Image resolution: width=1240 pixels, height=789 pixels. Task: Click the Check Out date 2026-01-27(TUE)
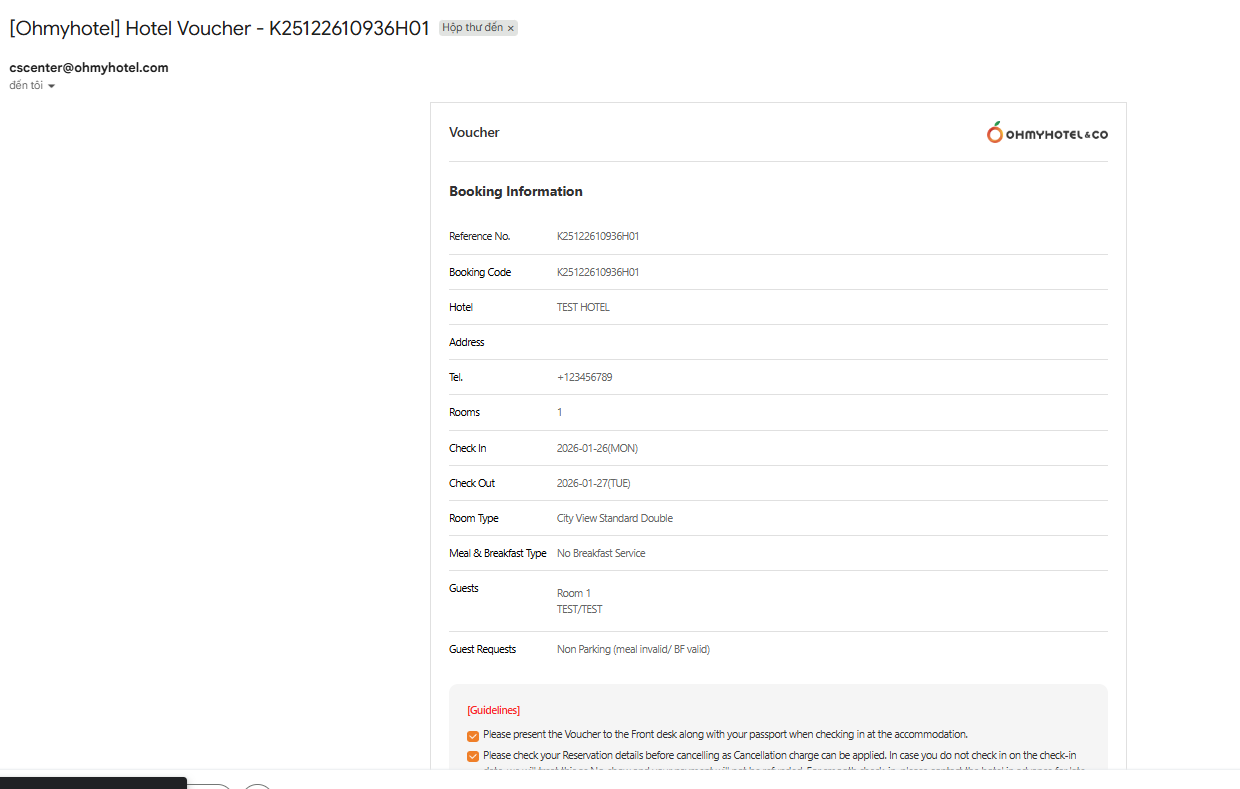(x=593, y=483)
